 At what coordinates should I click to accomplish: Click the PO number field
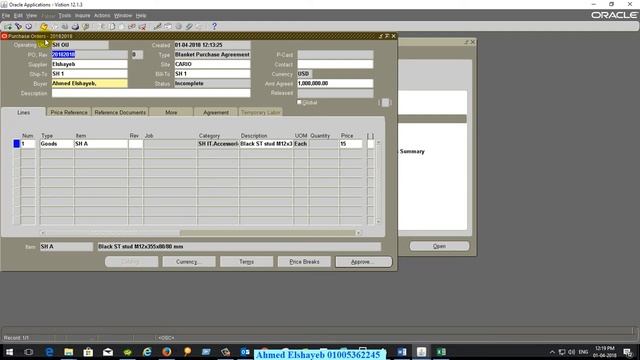point(89,54)
